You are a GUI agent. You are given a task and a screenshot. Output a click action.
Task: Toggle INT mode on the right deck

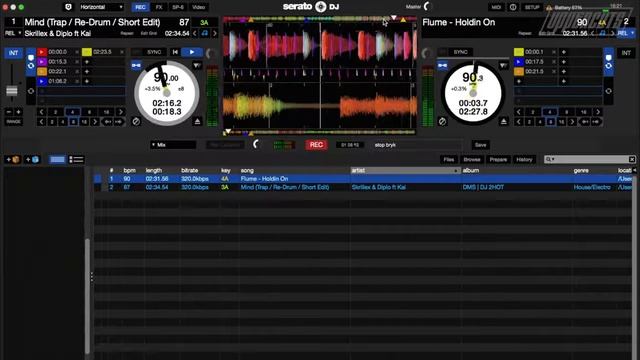click(x=626, y=53)
